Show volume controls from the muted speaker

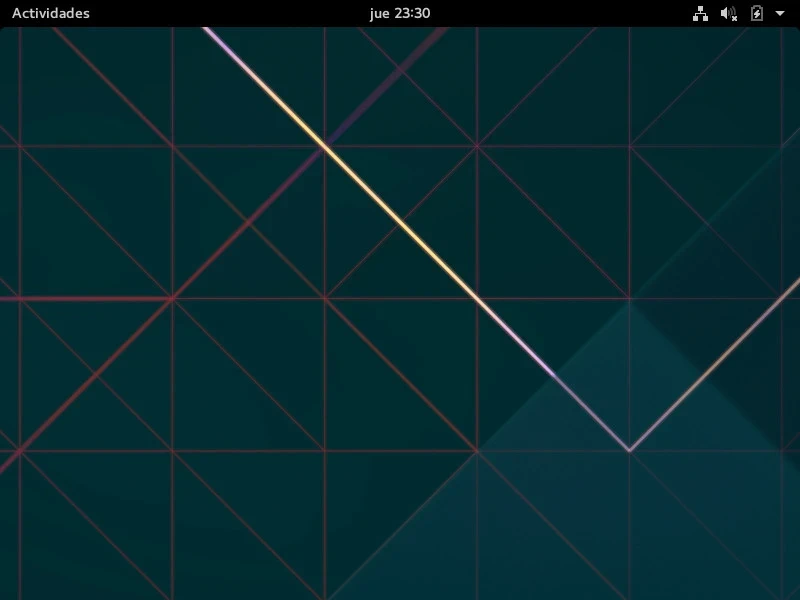tap(729, 13)
